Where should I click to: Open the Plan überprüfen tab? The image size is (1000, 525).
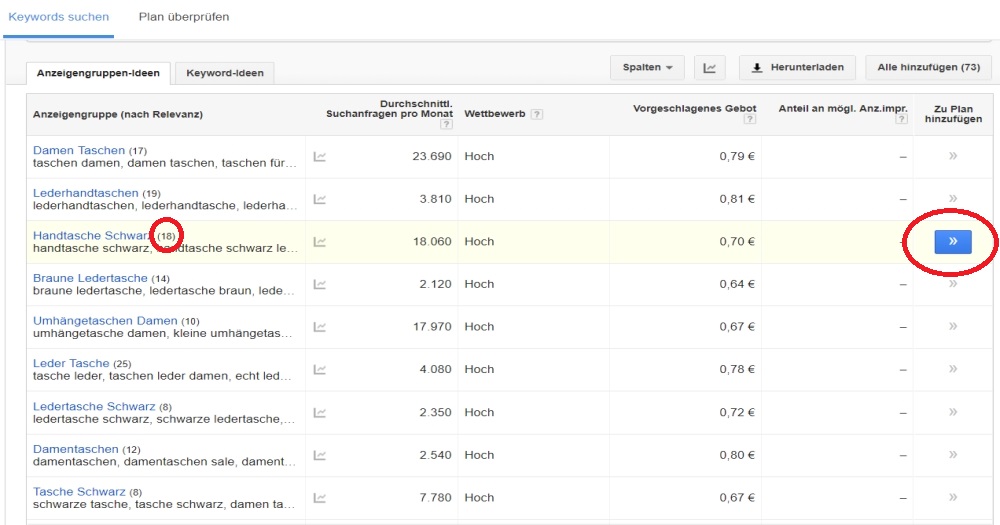(183, 17)
